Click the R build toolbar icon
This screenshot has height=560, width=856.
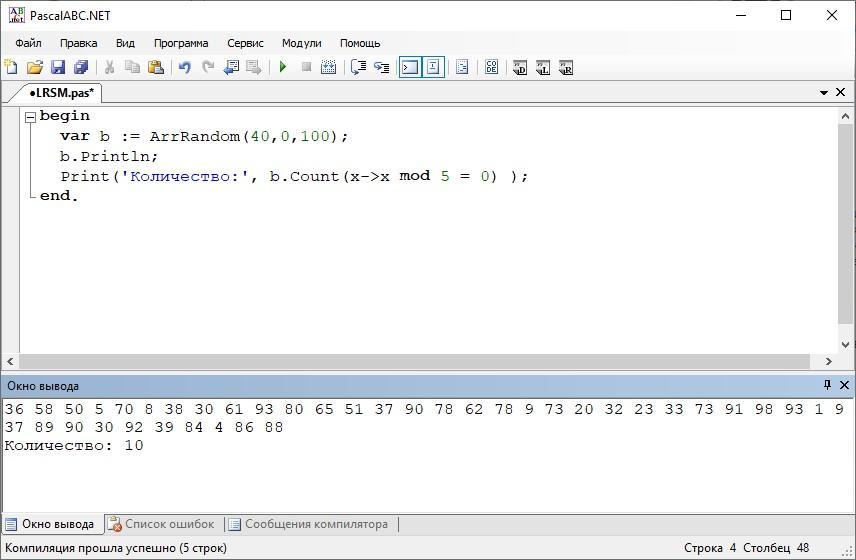click(x=566, y=67)
